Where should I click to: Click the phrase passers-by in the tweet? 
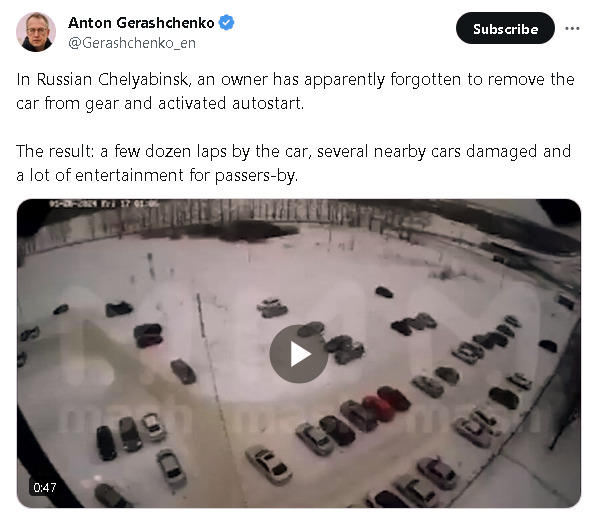pyautogui.click(x=256, y=176)
